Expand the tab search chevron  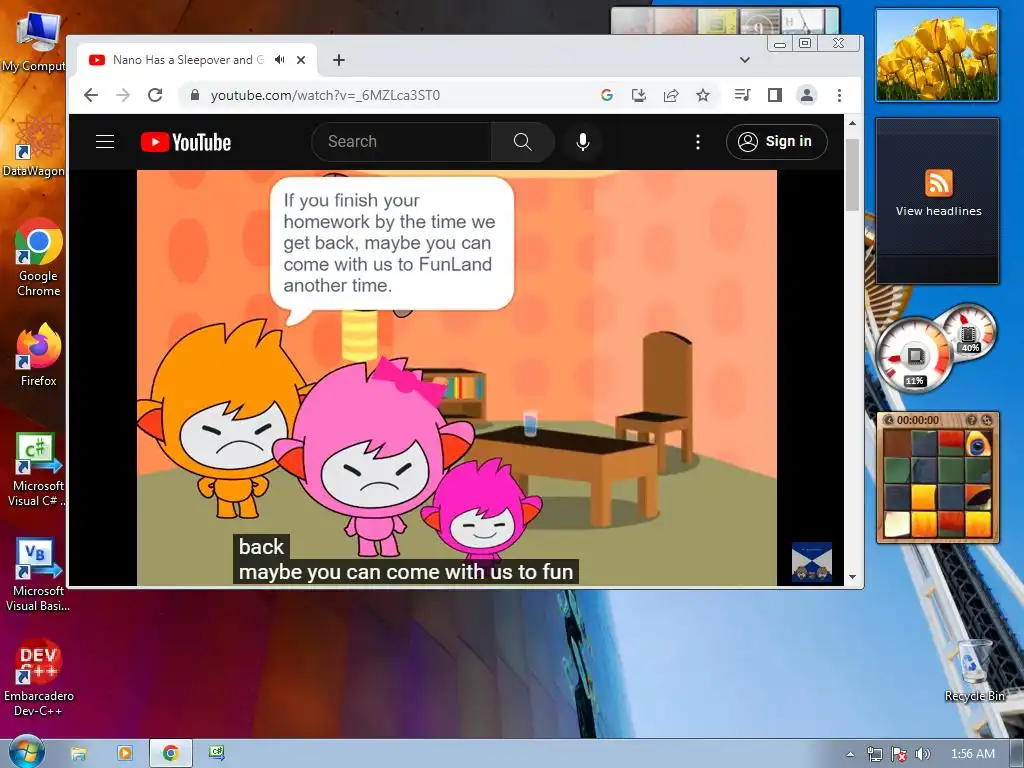(x=744, y=60)
